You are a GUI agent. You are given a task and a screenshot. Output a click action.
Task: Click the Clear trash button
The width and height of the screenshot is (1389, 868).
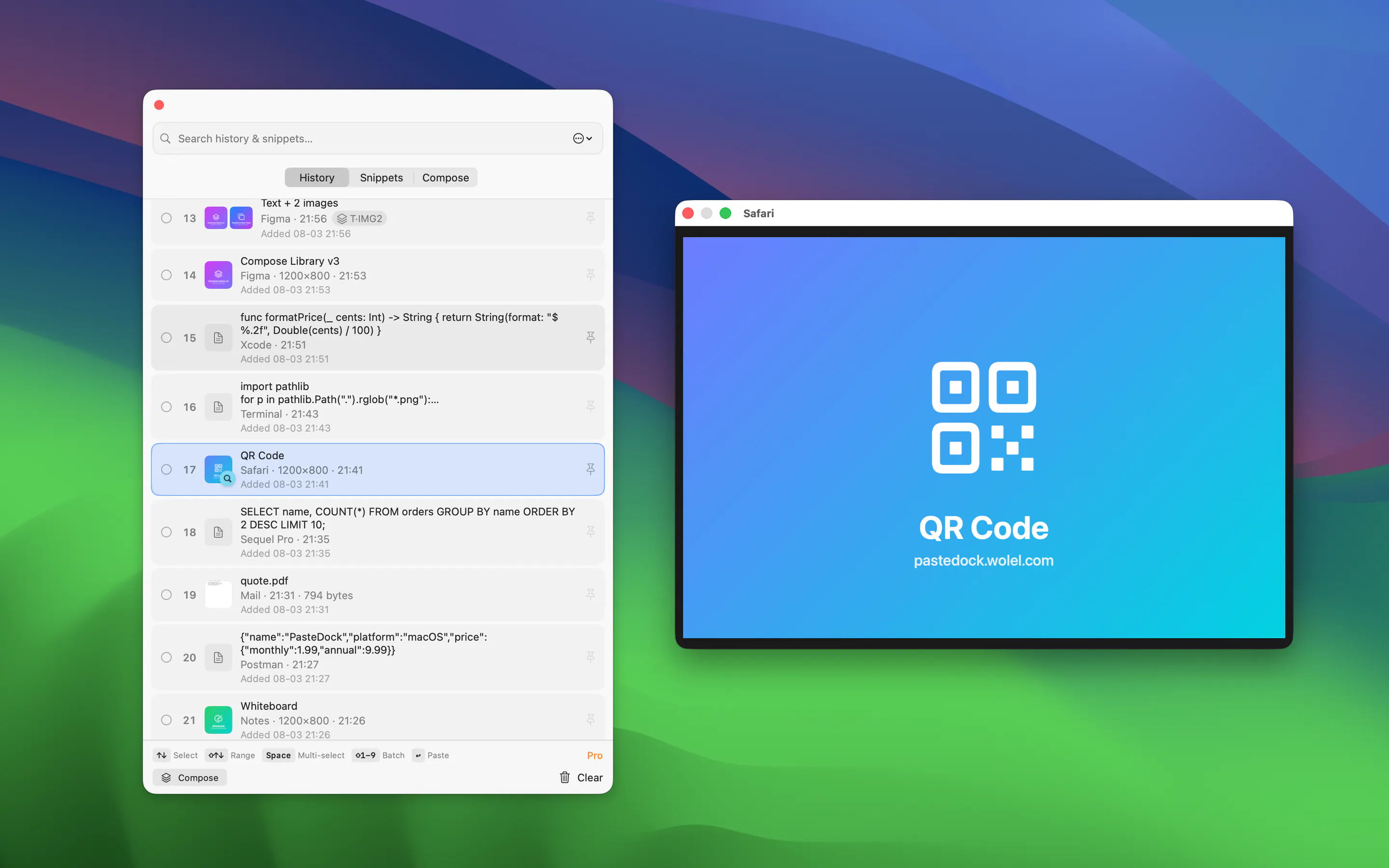(581, 777)
